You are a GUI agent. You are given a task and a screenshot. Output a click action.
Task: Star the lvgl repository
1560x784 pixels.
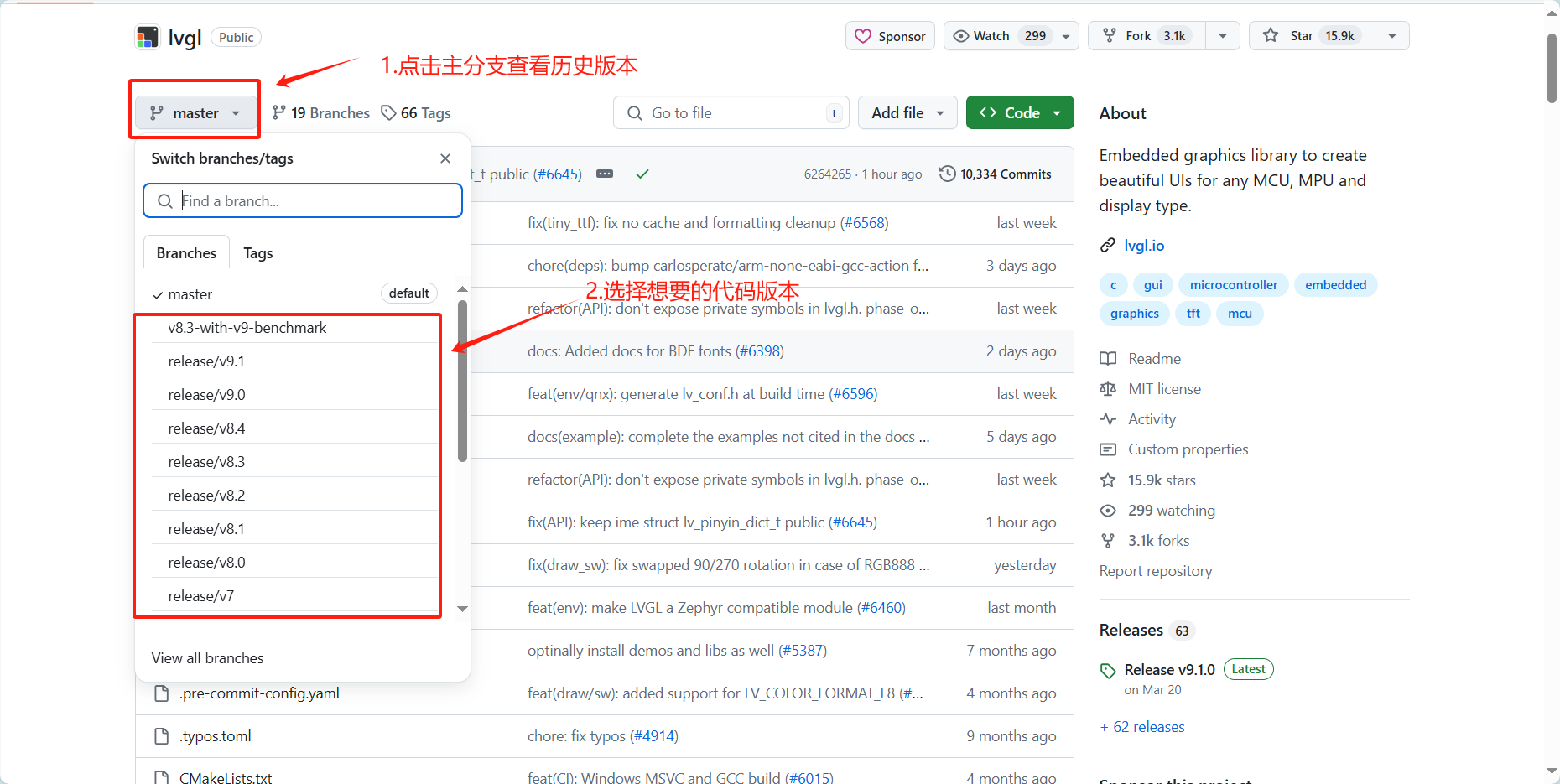coord(1312,36)
